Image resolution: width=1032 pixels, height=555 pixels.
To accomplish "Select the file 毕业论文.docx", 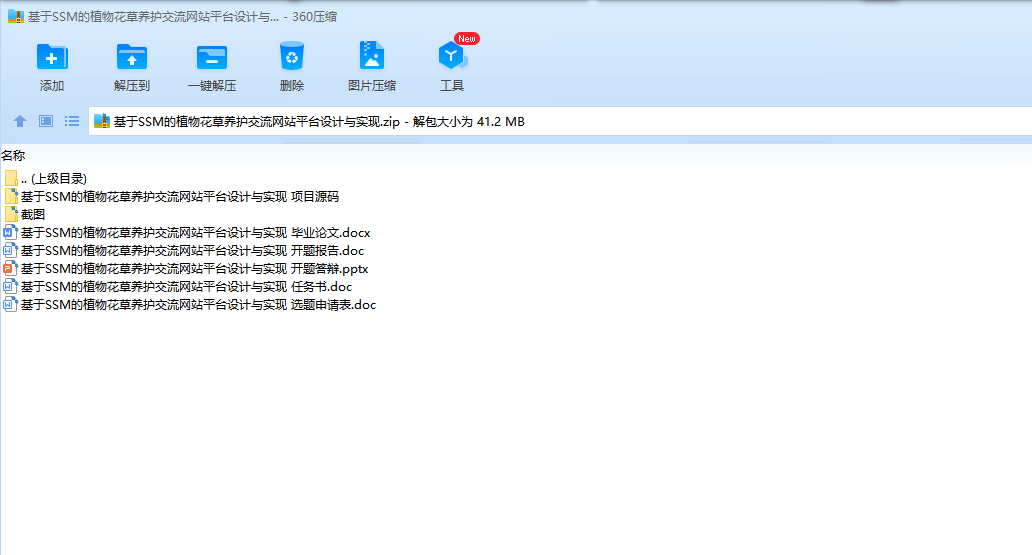I will (x=195, y=232).
